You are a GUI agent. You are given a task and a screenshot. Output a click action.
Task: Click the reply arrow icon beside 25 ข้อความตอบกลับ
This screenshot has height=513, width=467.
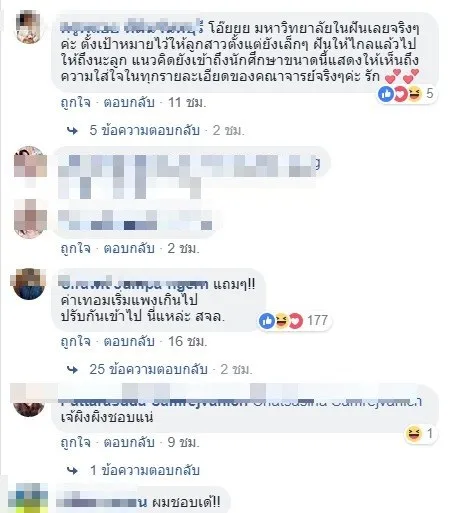[x=72, y=369]
